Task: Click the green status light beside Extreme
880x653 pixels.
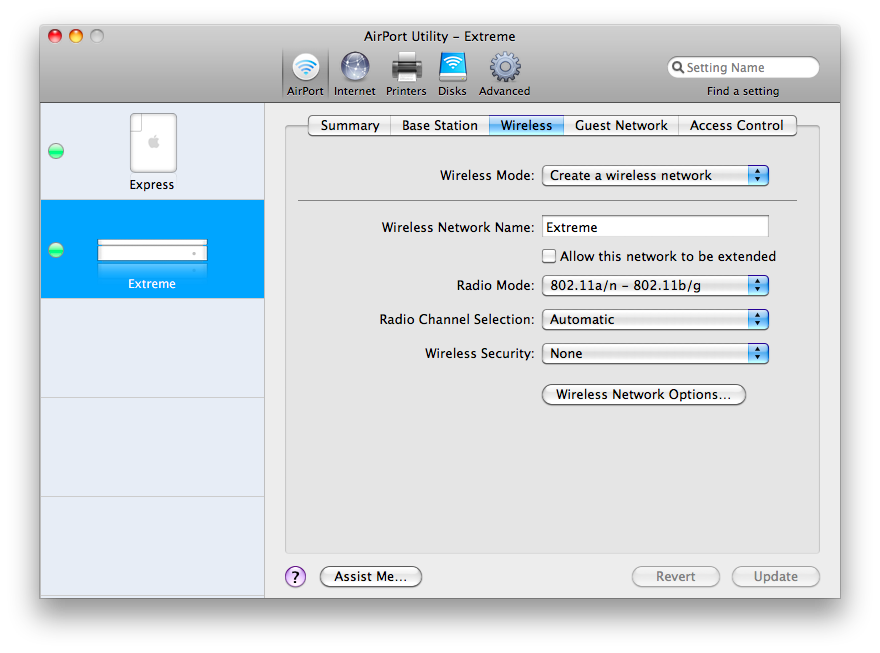Action: (56, 250)
